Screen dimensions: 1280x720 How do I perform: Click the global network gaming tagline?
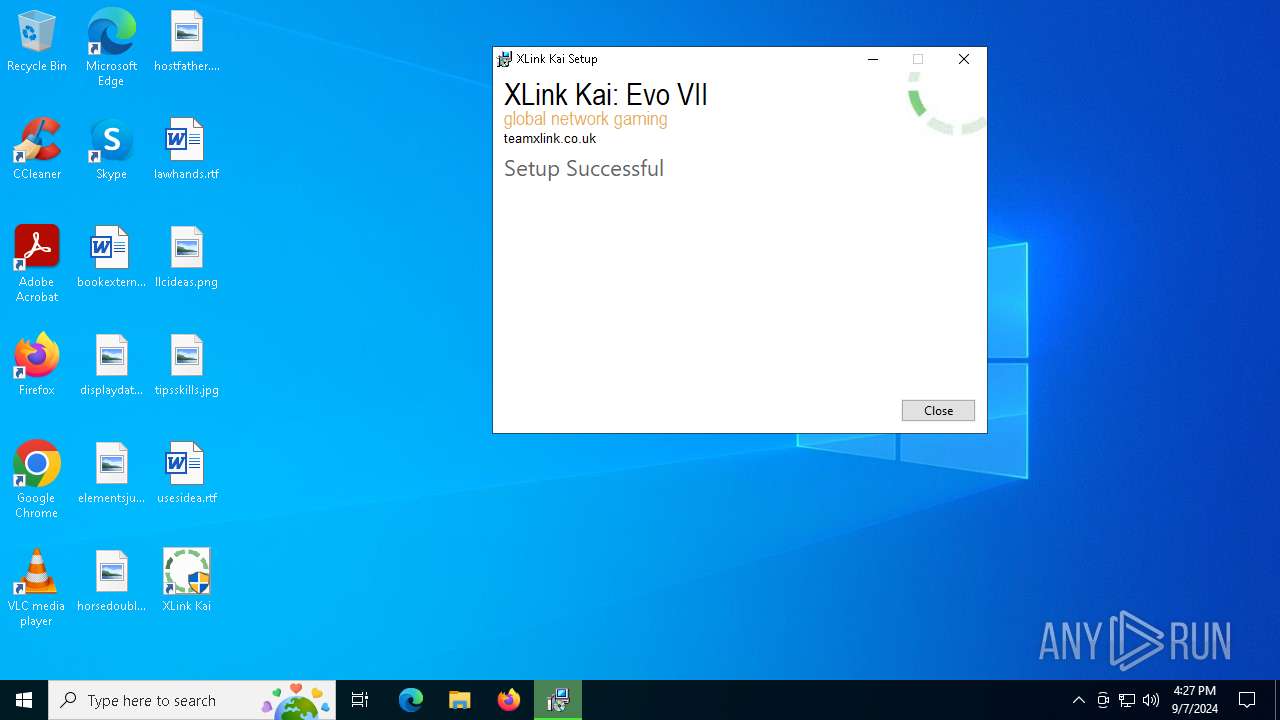tap(586, 119)
